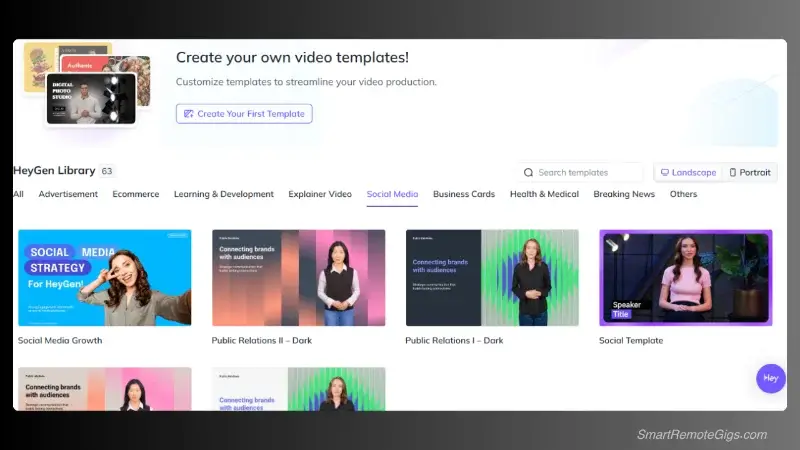The height and width of the screenshot is (450, 800).
Task: Open the Breaking News tab
Action: 624,194
